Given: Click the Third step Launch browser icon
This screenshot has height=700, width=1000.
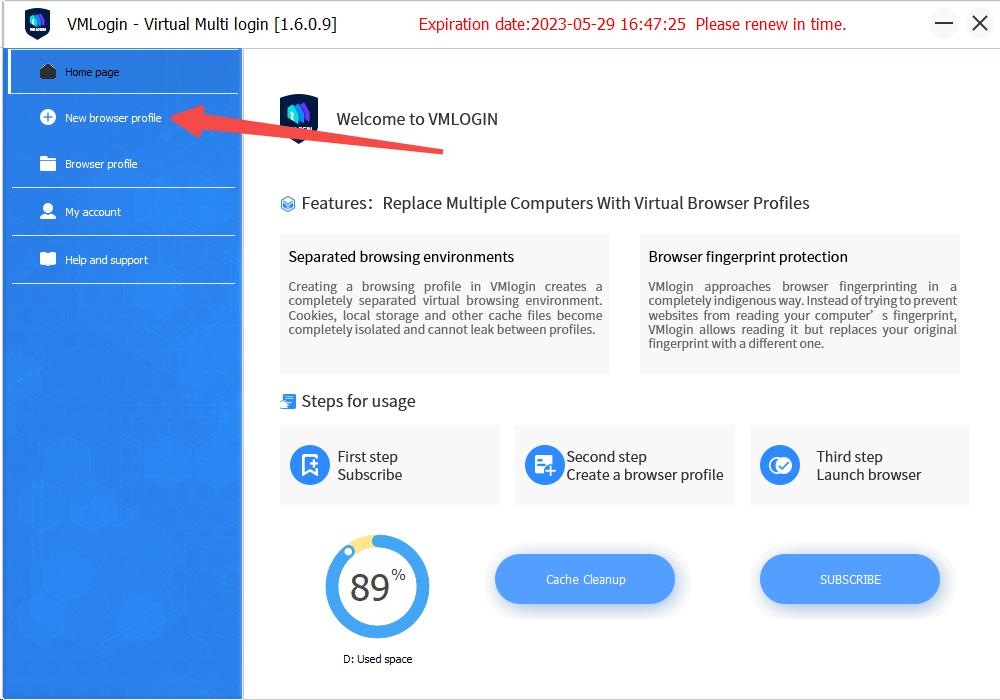Looking at the screenshot, I should coord(780,465).
